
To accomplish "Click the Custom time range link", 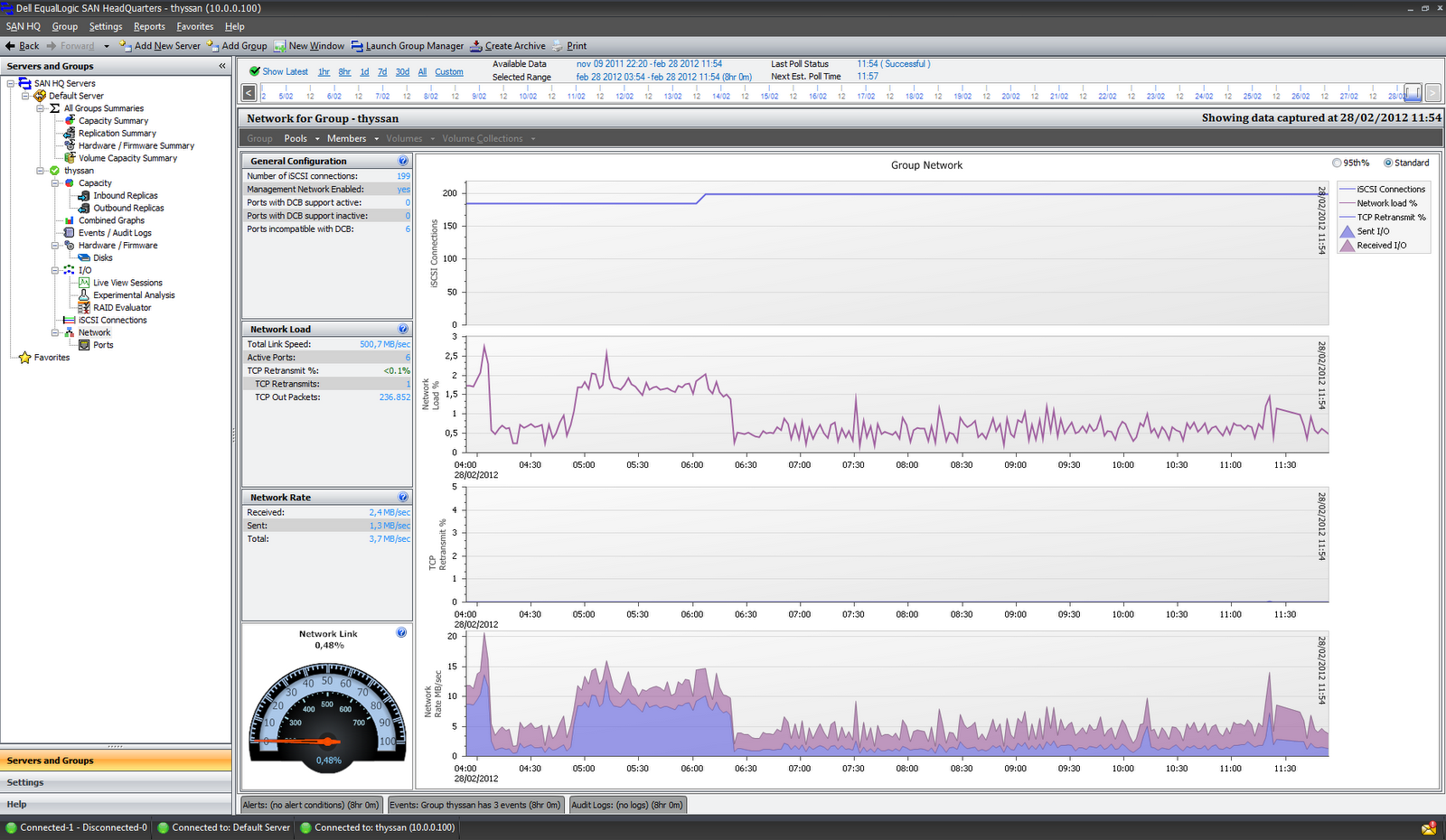I will click(449, 71).
